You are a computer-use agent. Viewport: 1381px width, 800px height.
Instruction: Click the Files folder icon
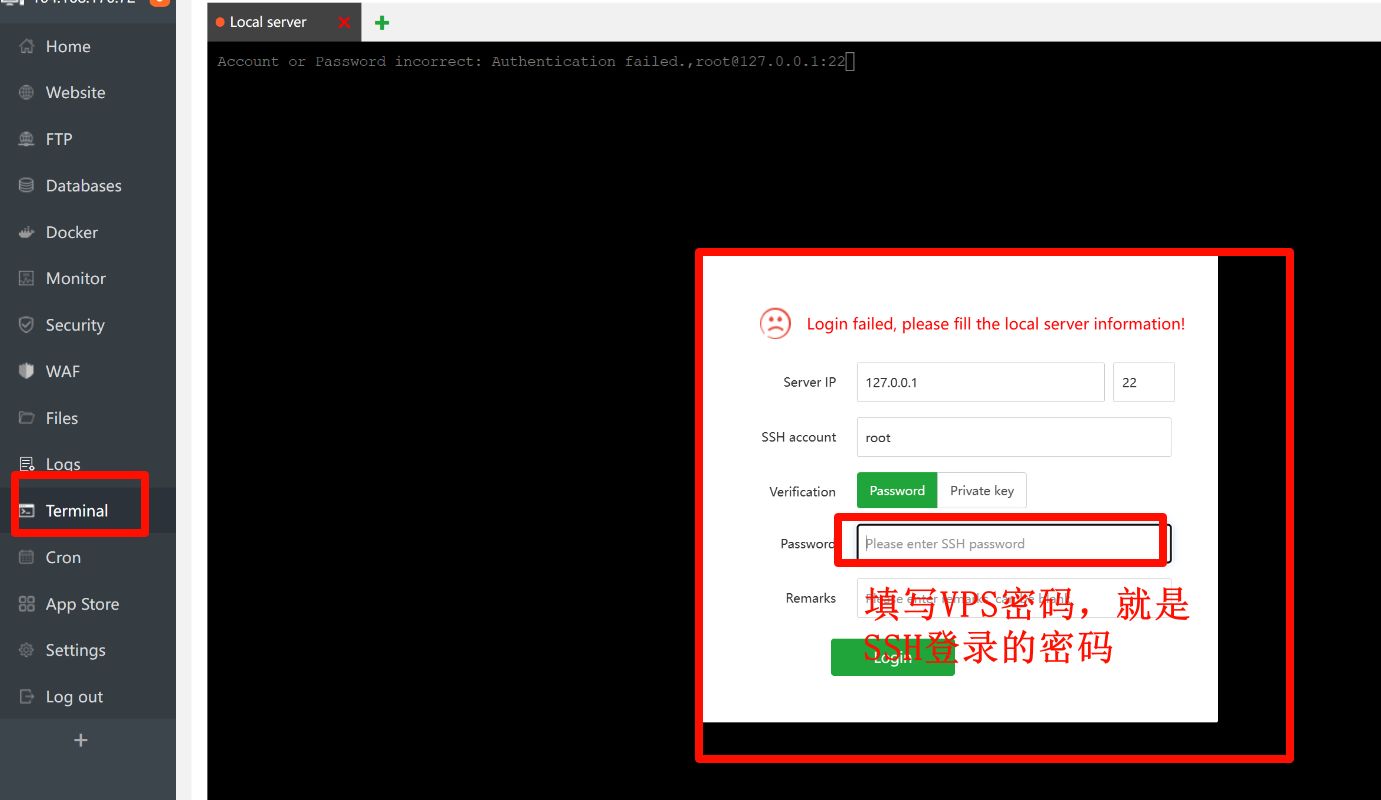27,418
